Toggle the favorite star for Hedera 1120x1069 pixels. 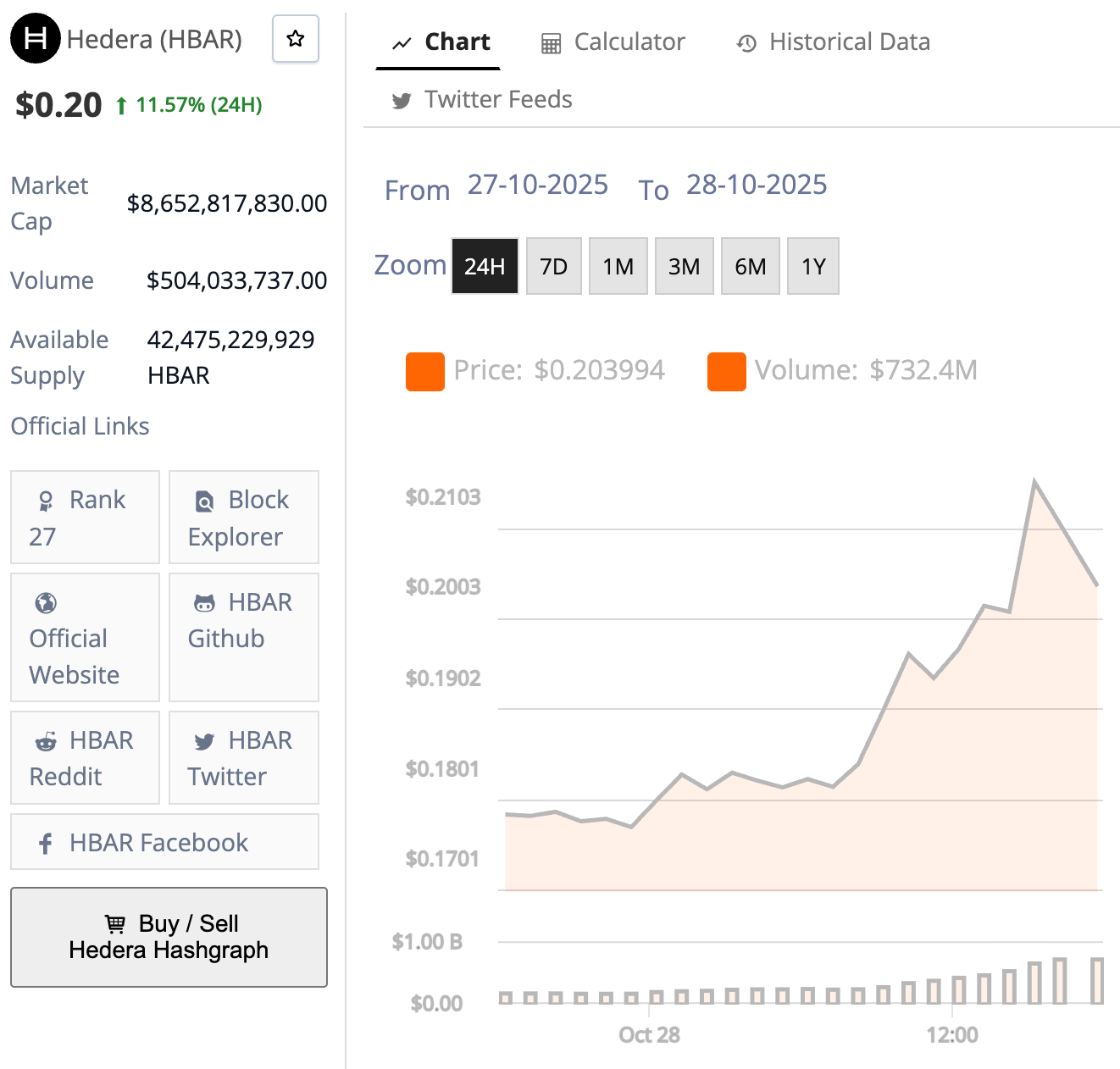pos(295,39)
